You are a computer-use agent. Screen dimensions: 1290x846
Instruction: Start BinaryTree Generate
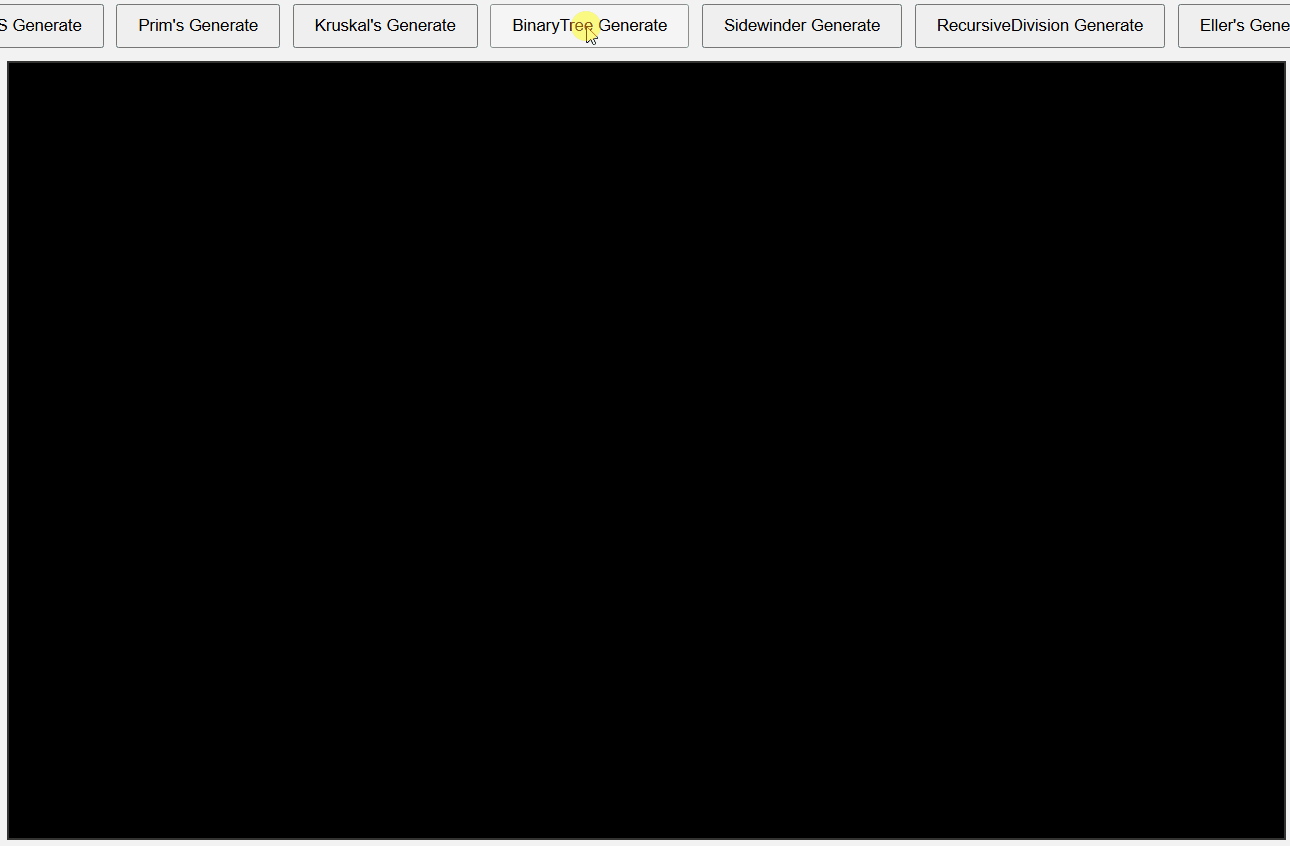coord(589,26)
